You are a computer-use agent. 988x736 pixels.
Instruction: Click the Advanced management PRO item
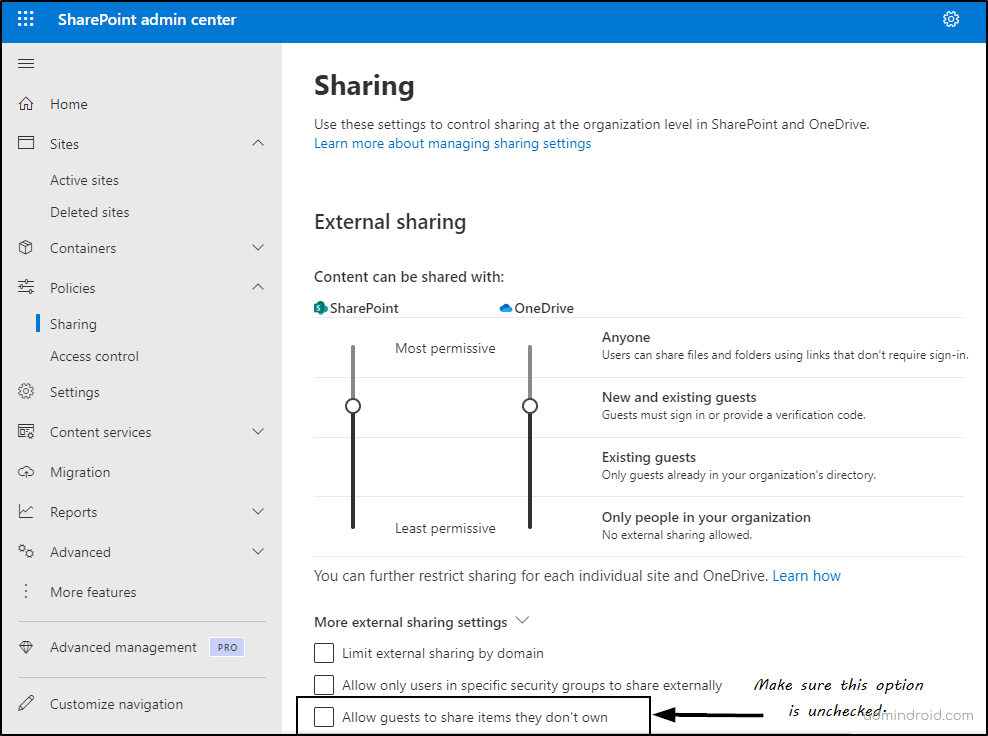[x=123, y=647]
